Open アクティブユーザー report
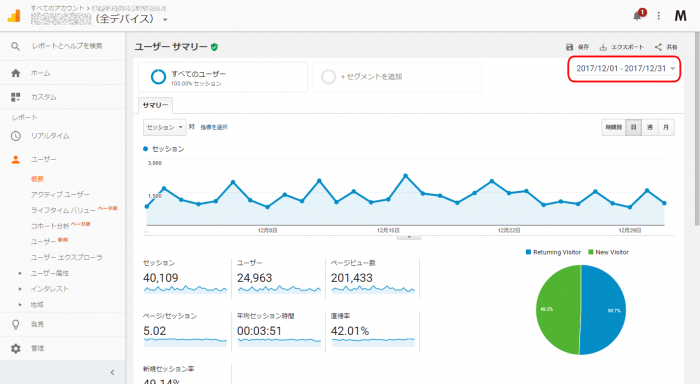Viewport: 700px width, 384px height. pos(60,194)
